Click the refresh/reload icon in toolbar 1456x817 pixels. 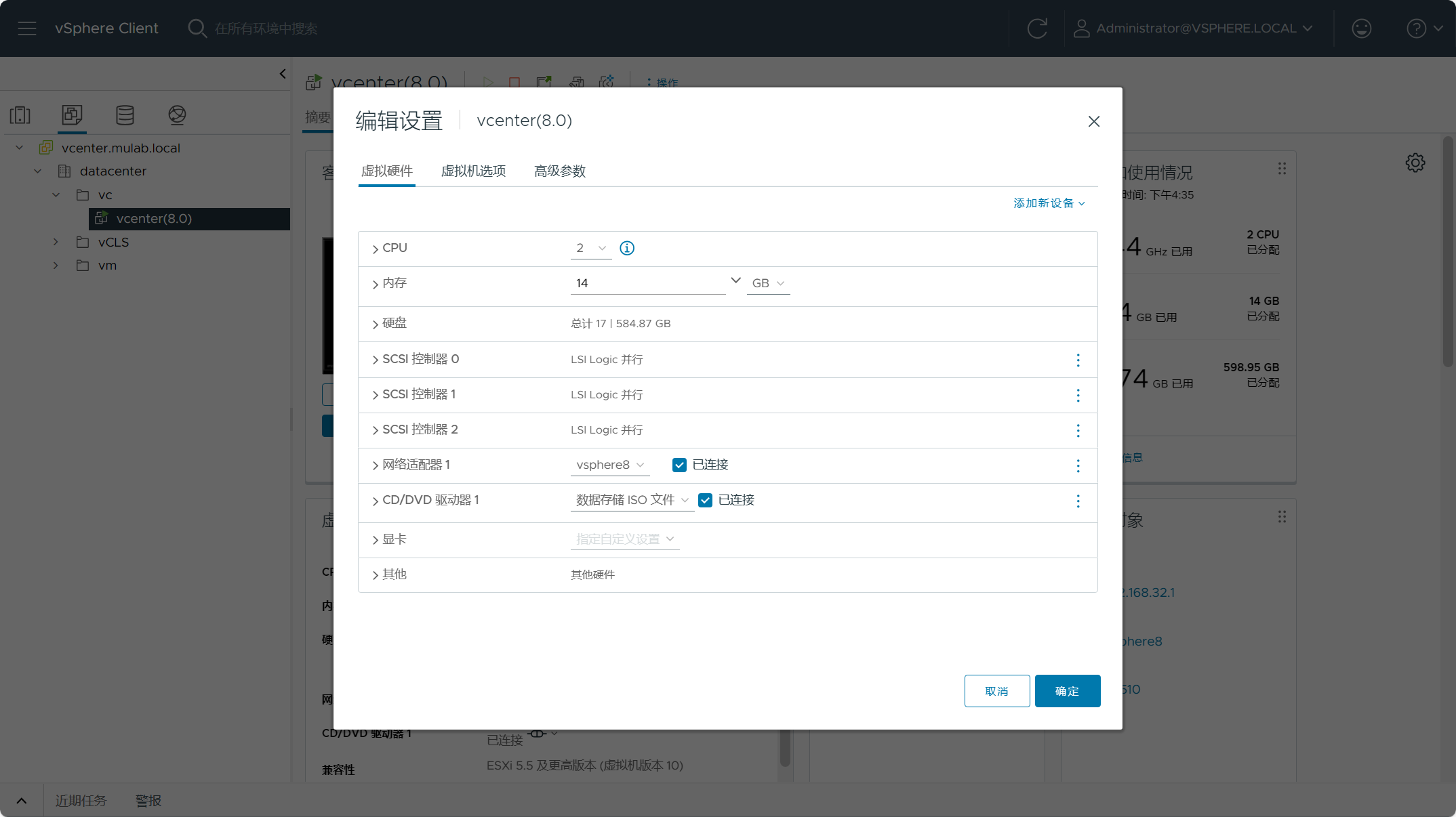pyautogui.click(x=1037, y=27)
